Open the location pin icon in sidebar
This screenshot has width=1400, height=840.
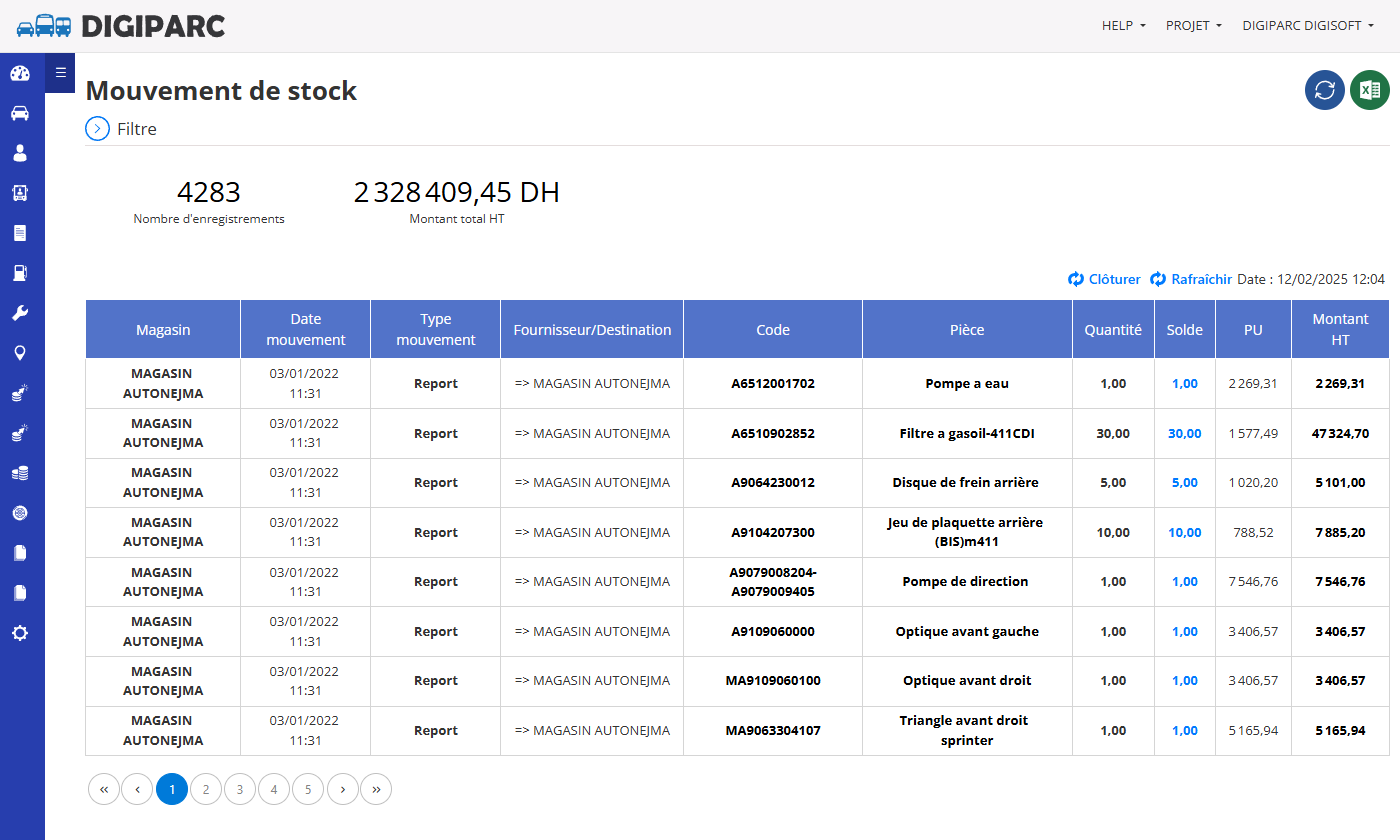click(20, 353)
